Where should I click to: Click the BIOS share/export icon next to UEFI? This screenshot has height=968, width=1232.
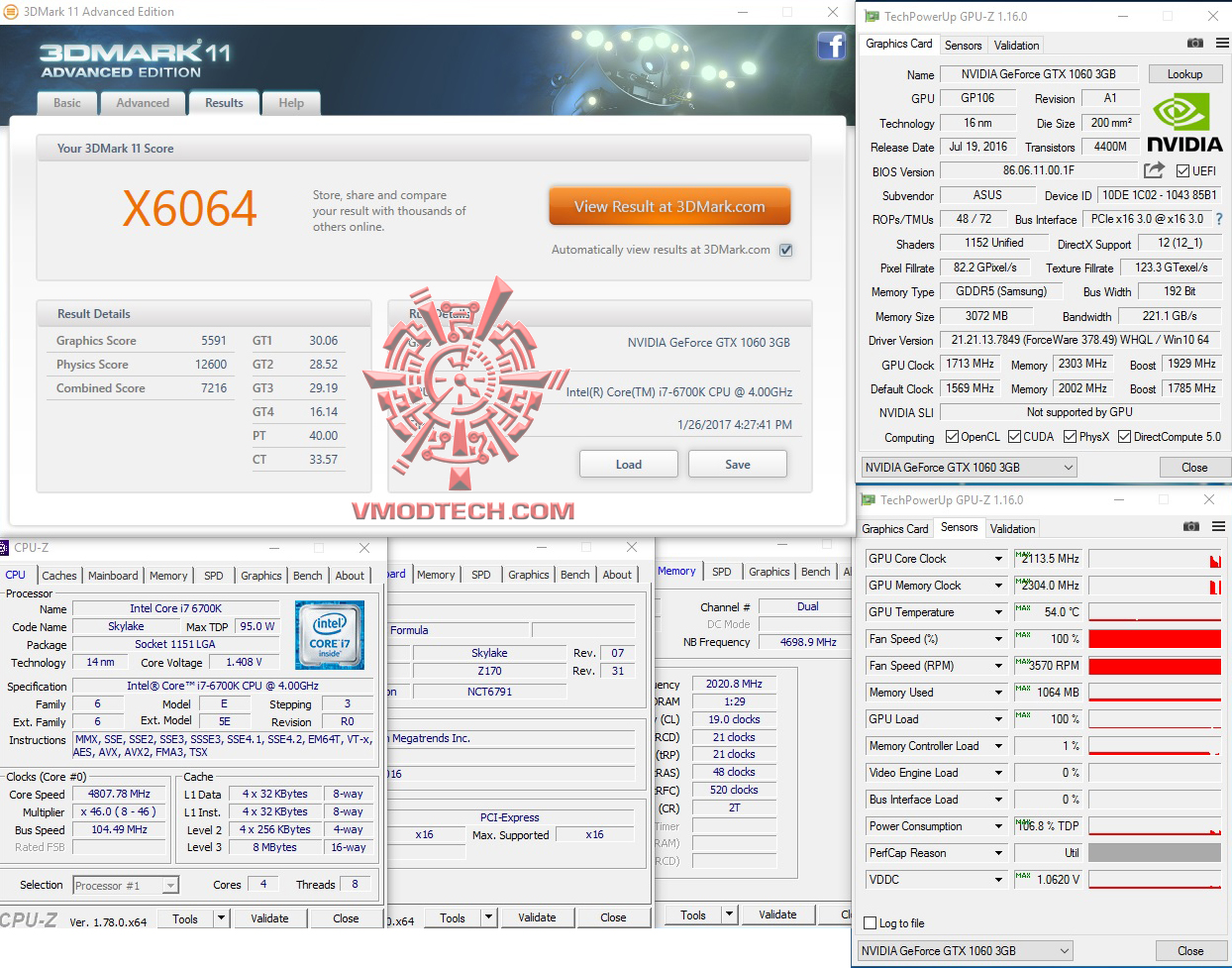click(1154, 170)
